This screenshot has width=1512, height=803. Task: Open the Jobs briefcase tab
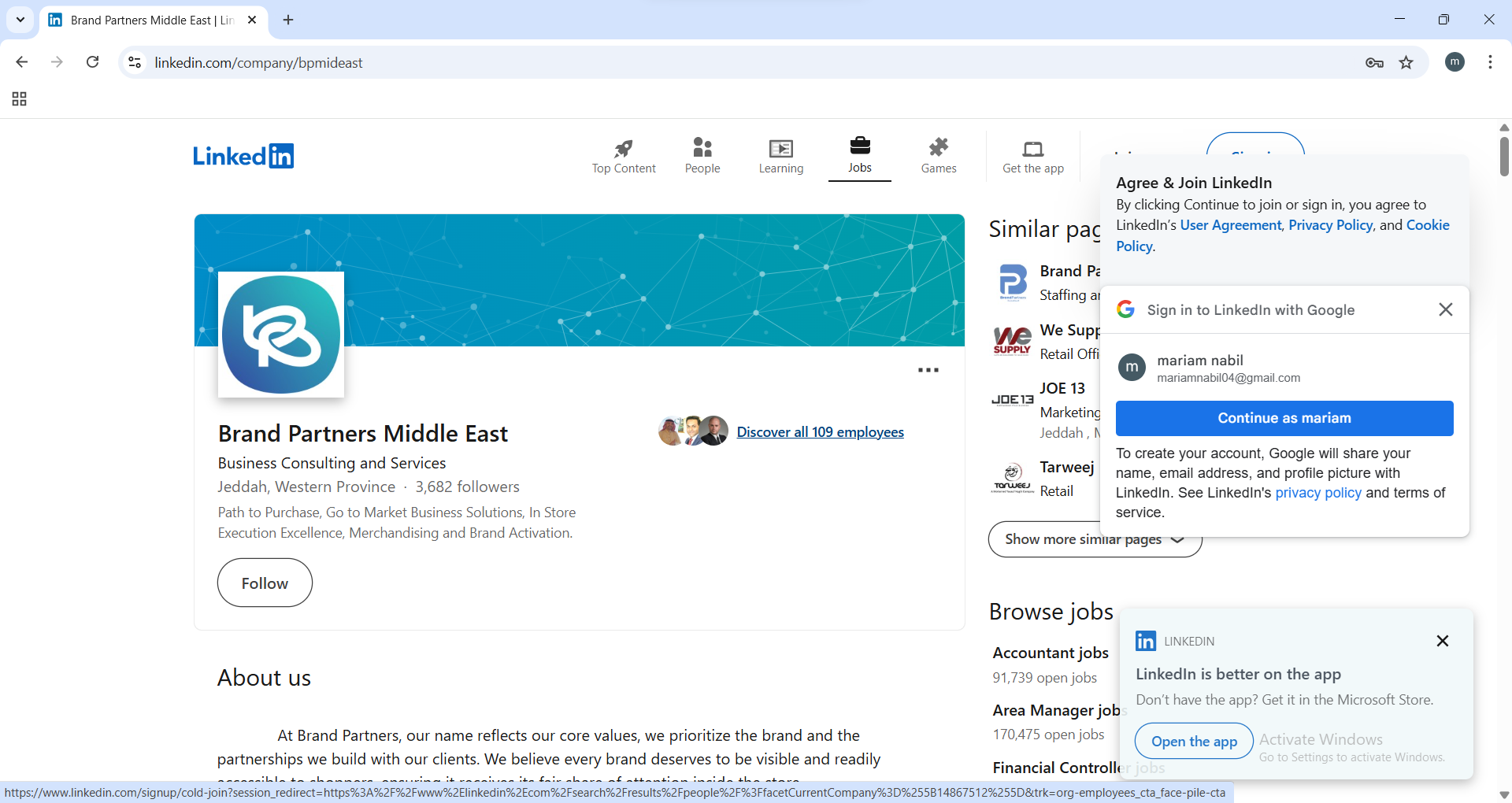point(860,156)
